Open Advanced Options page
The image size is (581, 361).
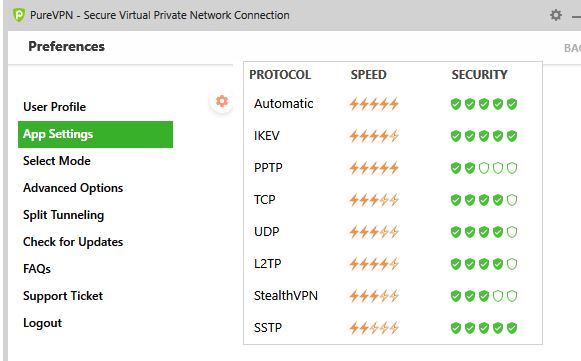(73, 188)
